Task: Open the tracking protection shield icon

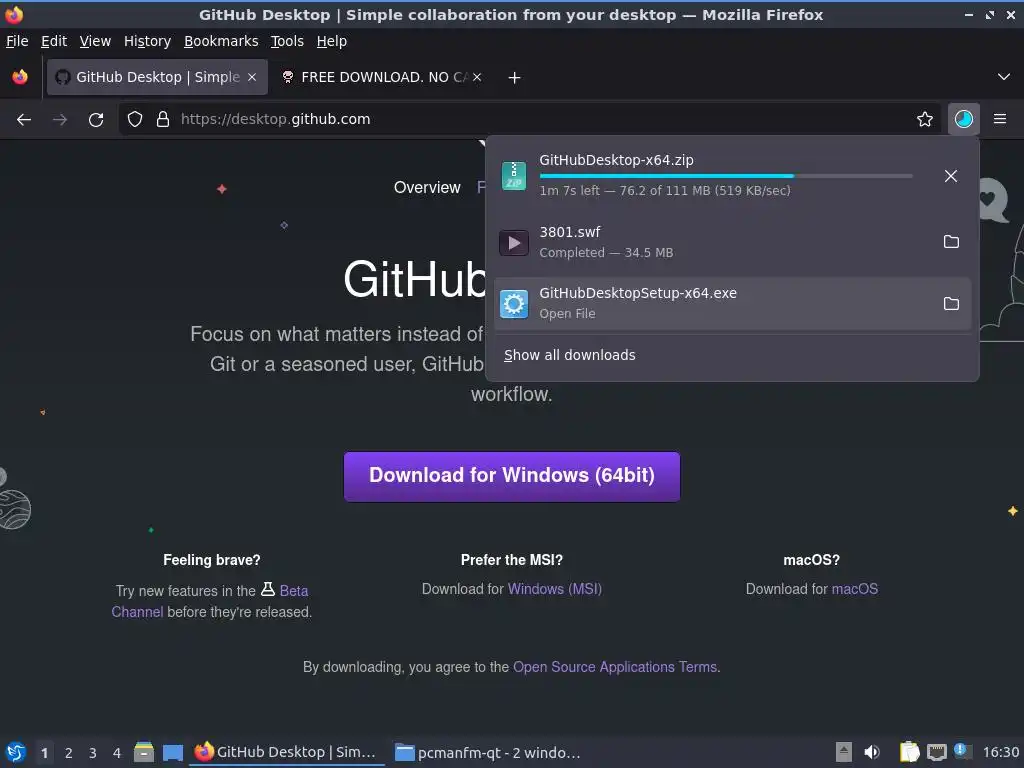Action: (x=135, y=120)
